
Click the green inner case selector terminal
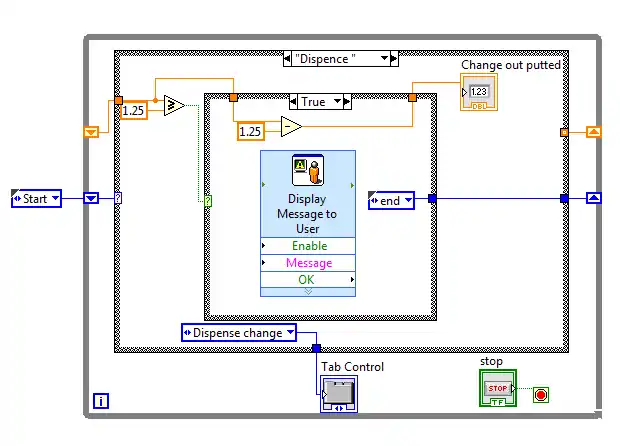[208, 201]
